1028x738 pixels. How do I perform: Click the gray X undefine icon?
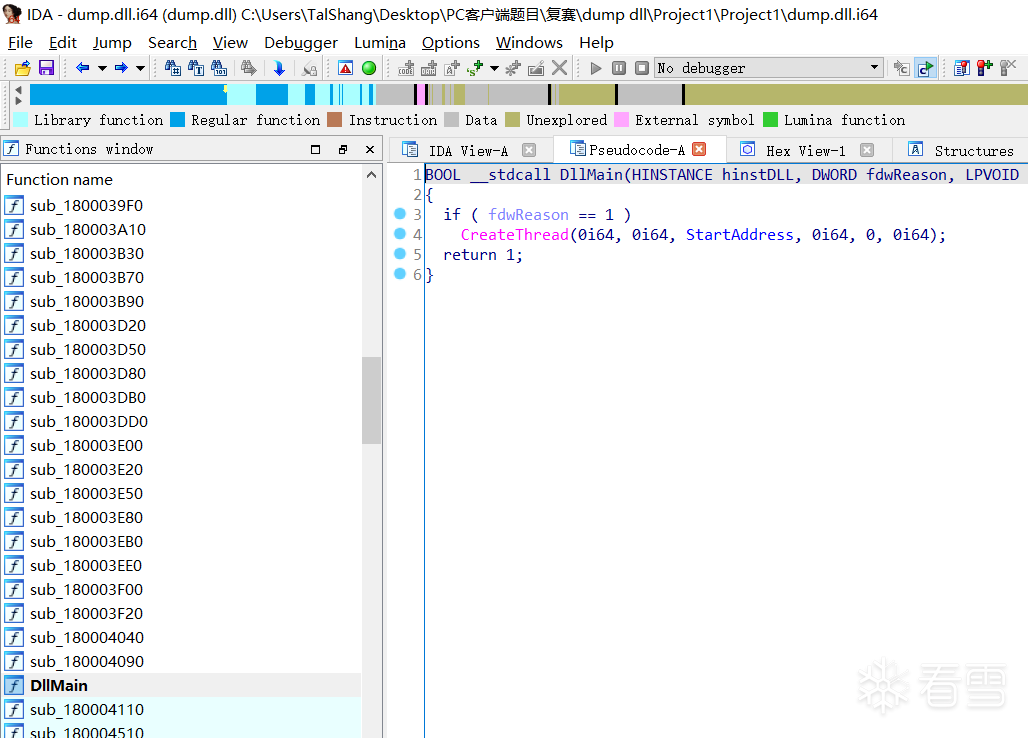point(559,68)
